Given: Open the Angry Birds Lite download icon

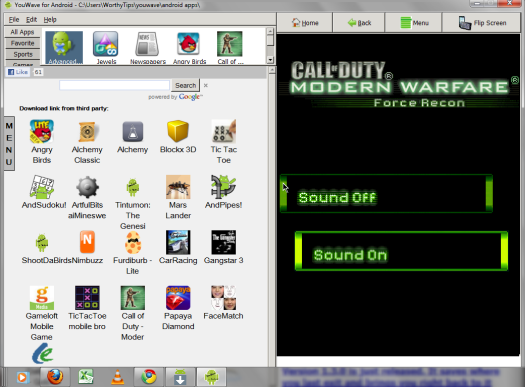Looking at the screenshot, I should coord(42,131).
